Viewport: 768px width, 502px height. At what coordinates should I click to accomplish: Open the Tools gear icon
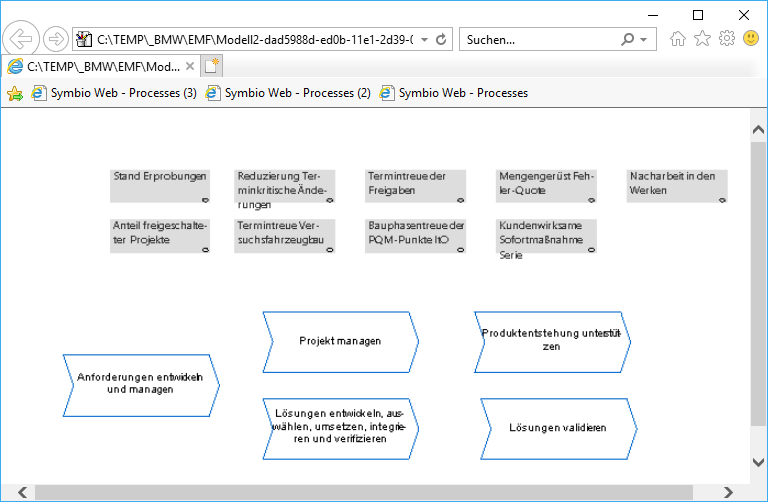click(x=727, y=38)
